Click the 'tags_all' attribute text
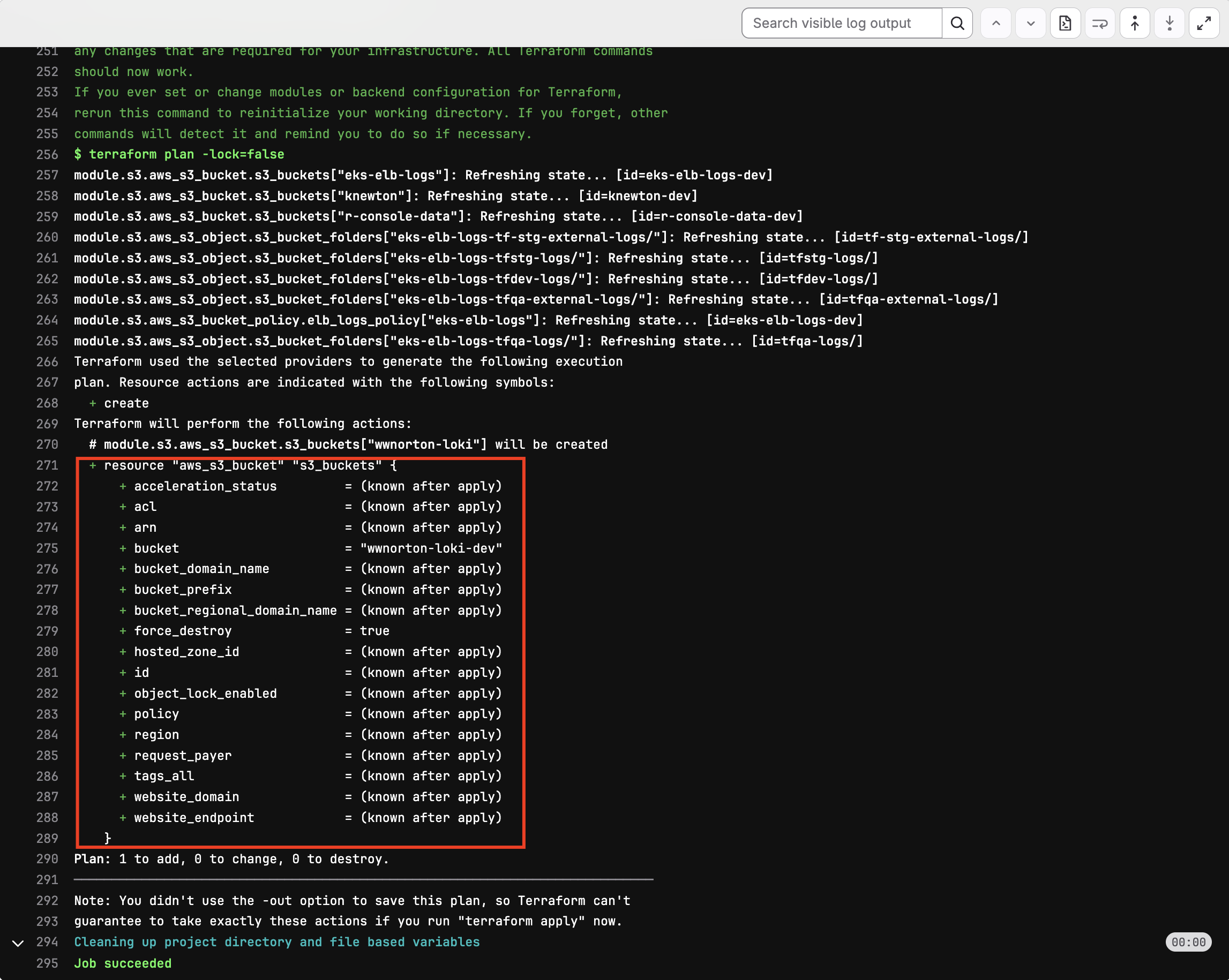This screenshot has width=1229, height=980. tap(164, 776)
